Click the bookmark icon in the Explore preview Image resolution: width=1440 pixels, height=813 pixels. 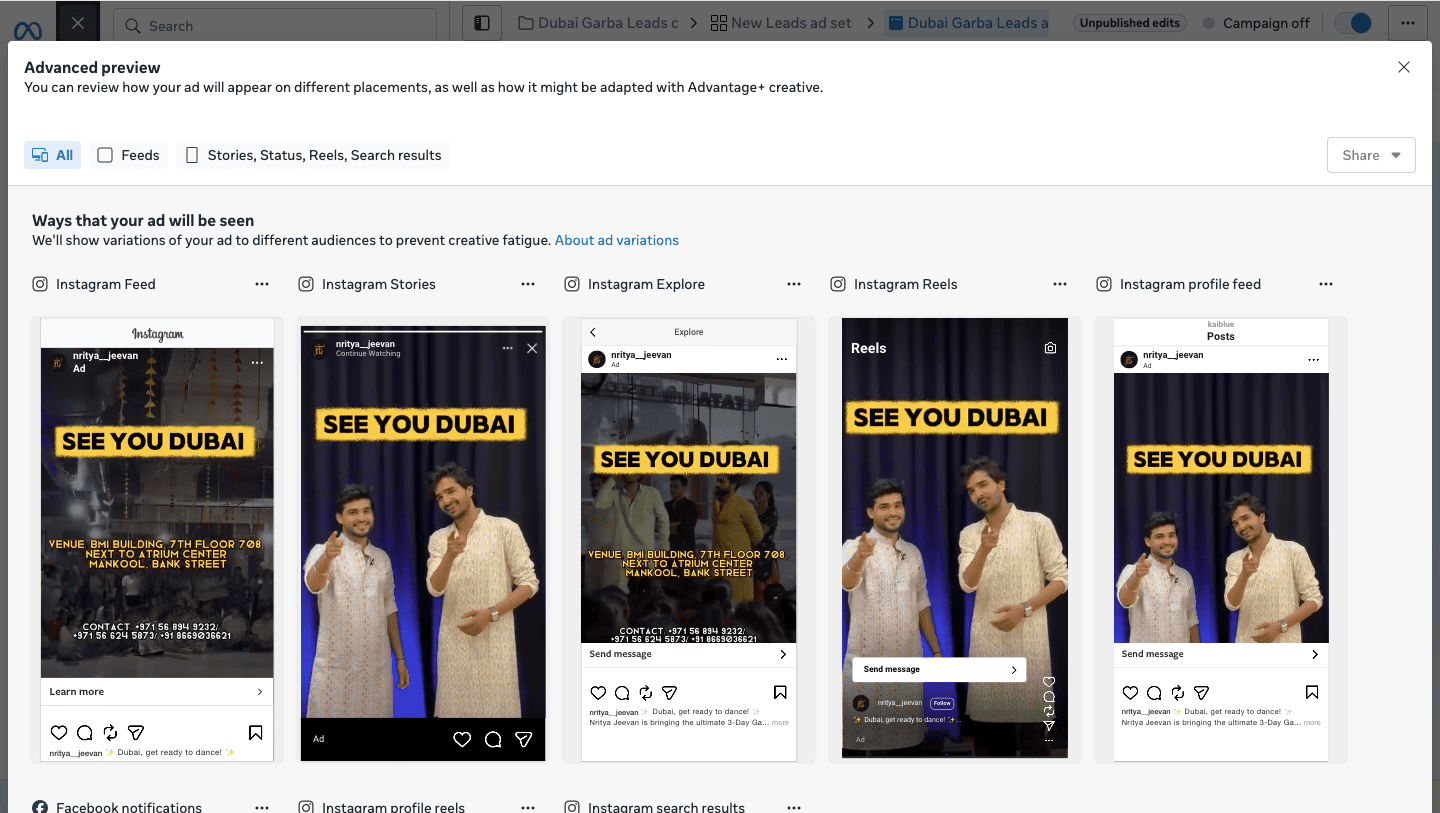pos(780,692)
